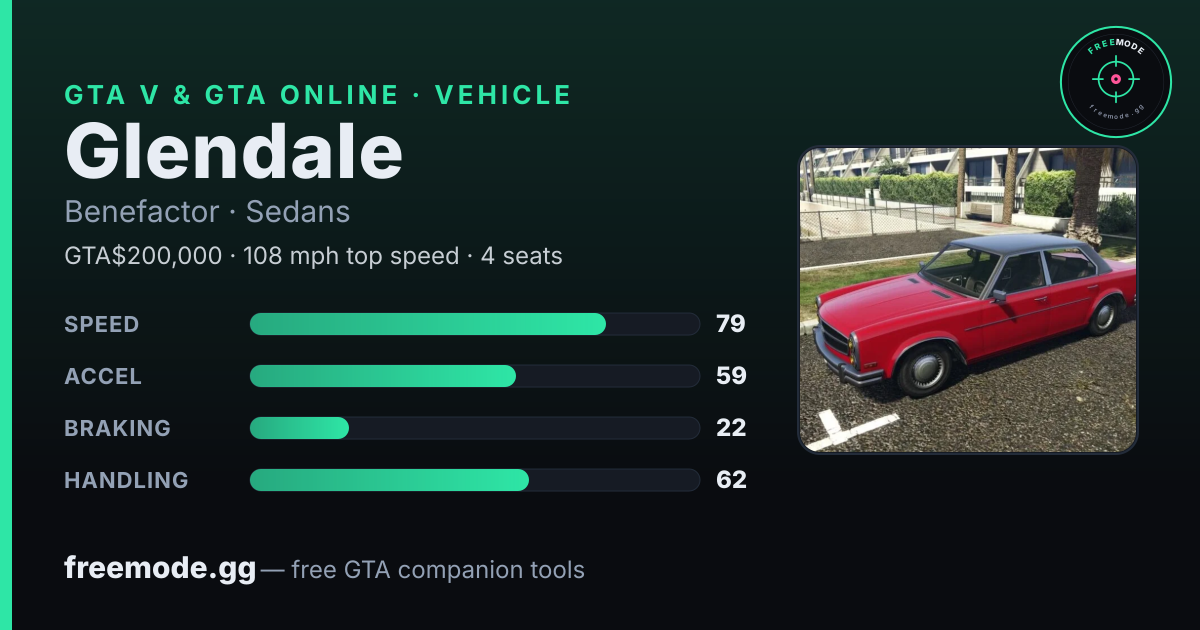1200x630 pixels.
Task: Click the HANDLING stat bar
Action: click(474, 480)
